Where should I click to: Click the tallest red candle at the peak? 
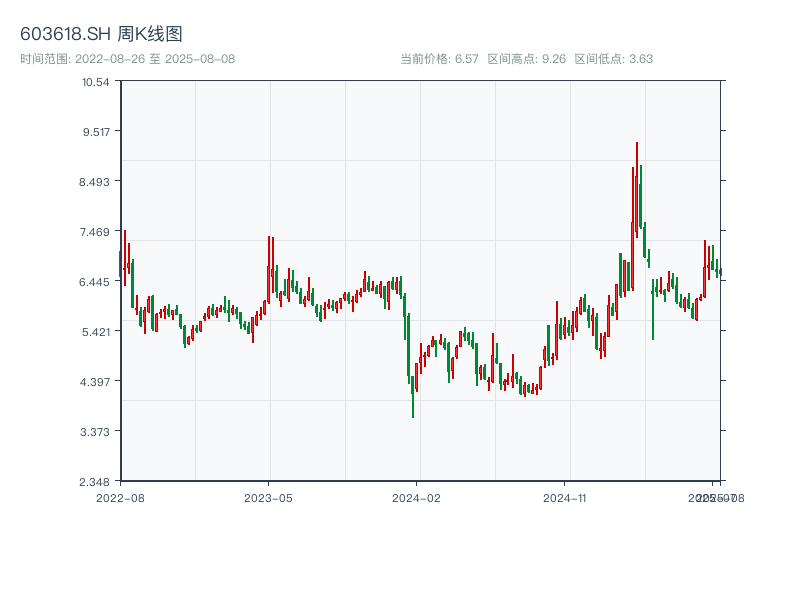636,185
